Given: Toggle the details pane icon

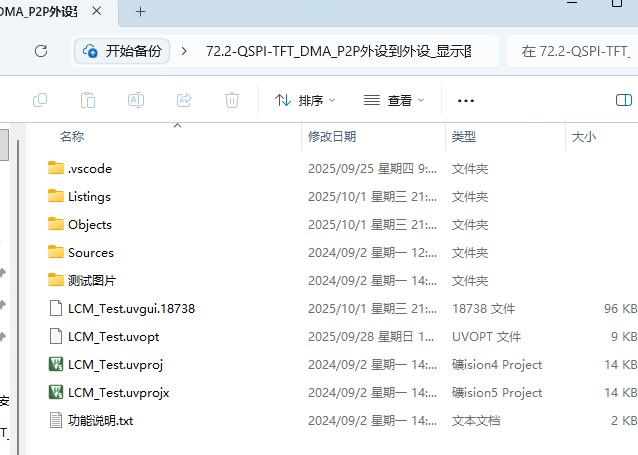Looking at the screenshot, I should pyautogui.click(x=624, y=100).
